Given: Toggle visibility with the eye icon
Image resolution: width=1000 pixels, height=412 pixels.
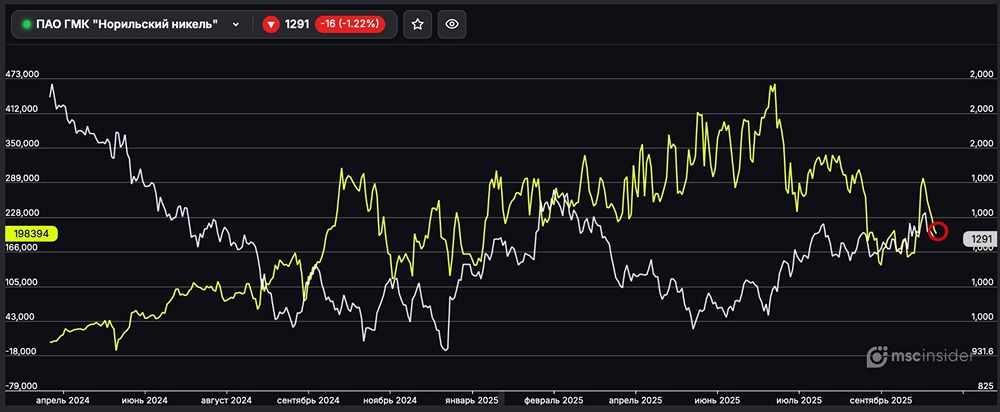Looking at the screenshot, I should 452,24.
